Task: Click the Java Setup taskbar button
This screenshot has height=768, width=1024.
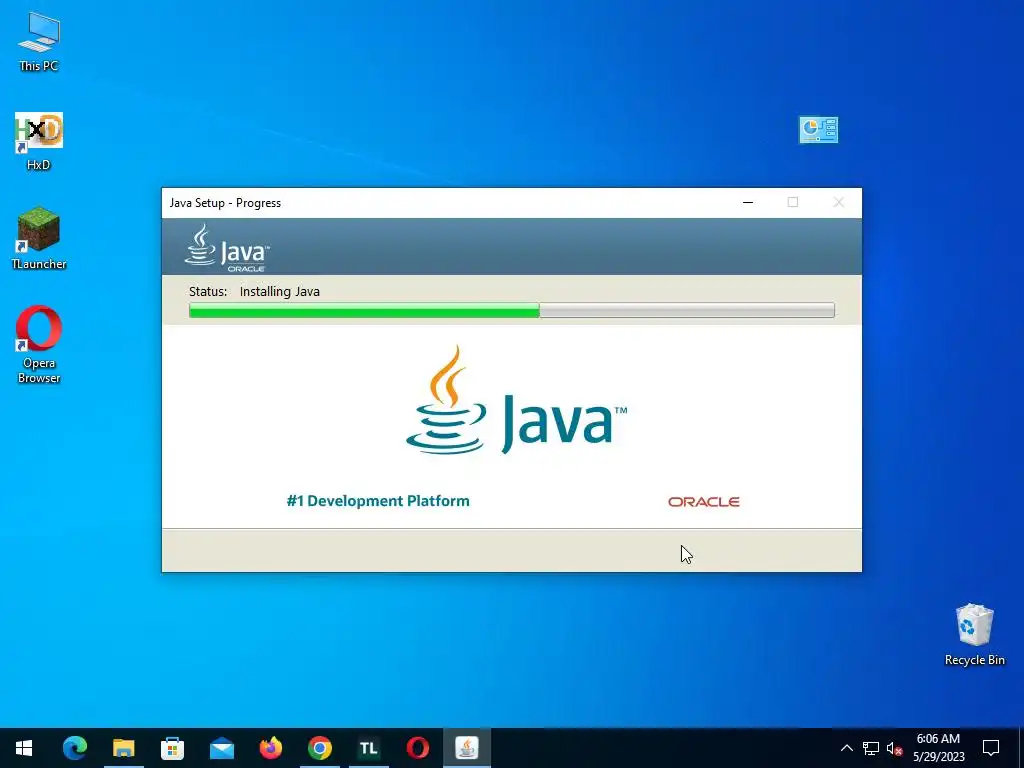Action: click(466, 748)
